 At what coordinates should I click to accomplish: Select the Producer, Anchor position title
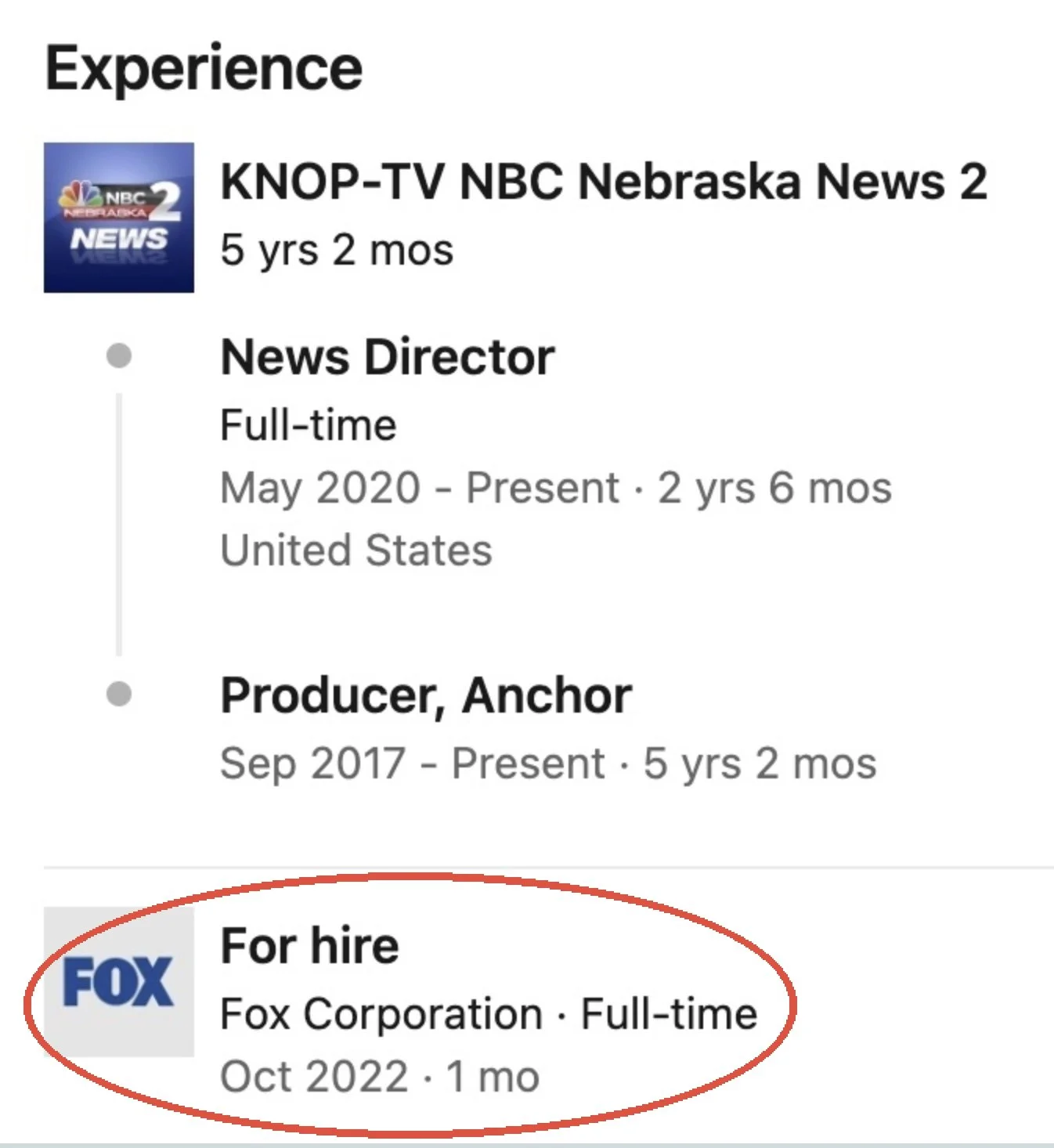[426, 695]
